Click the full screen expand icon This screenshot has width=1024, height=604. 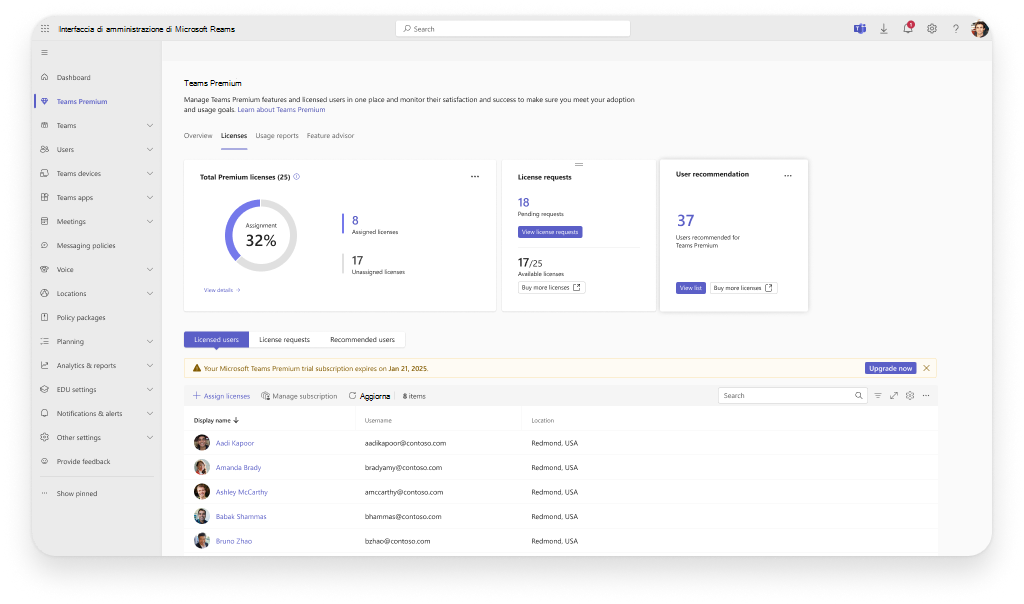pos(894,395)
